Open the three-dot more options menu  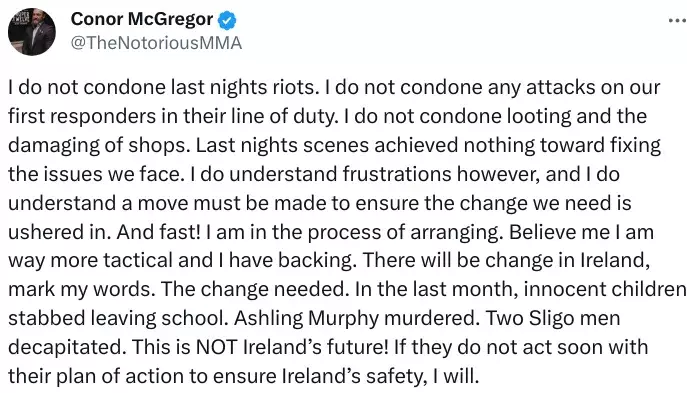click(x=677, y=20)
